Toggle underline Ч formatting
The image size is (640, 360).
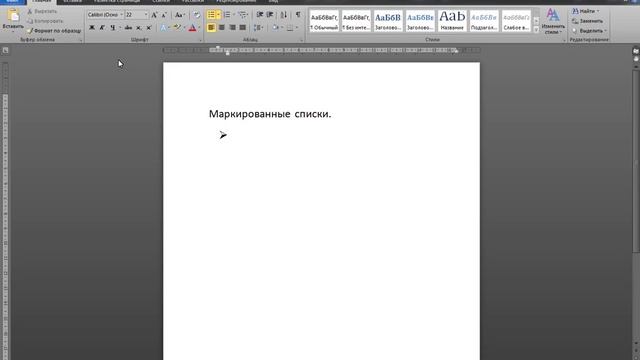(113, 28)
